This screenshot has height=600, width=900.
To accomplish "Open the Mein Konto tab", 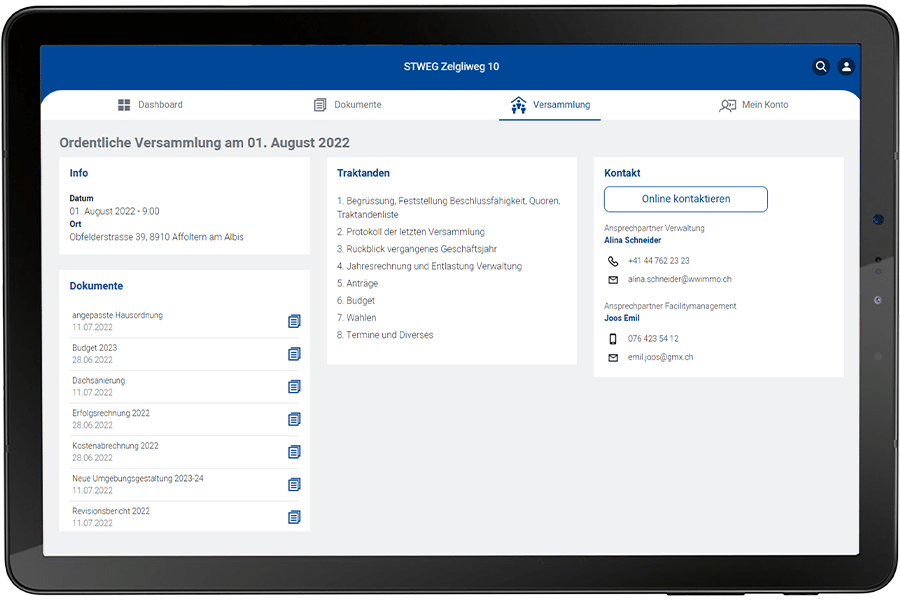I will coord(754,105).
